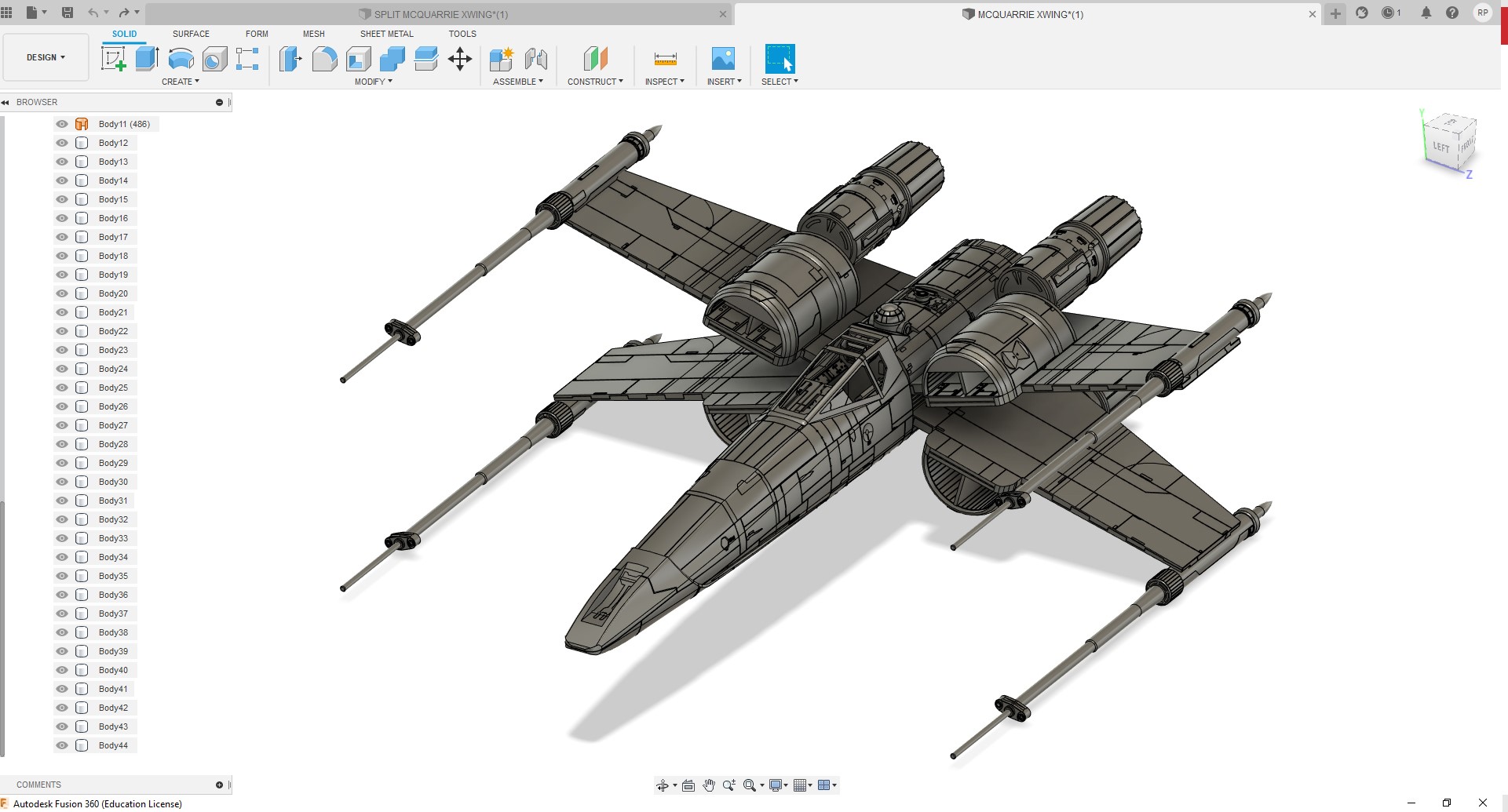Select the Press Pull tool icon
1508x812 pixels.
tap(290, 59)
